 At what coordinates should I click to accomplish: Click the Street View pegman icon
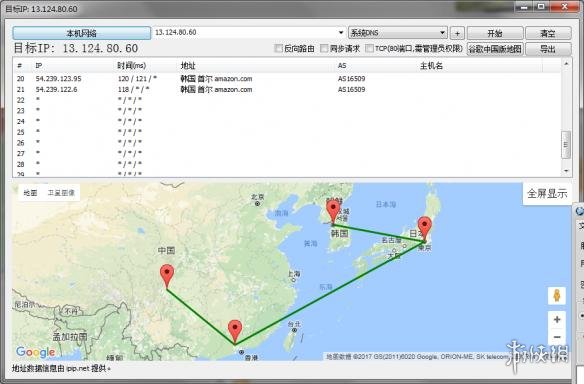[x=557, y=295]
